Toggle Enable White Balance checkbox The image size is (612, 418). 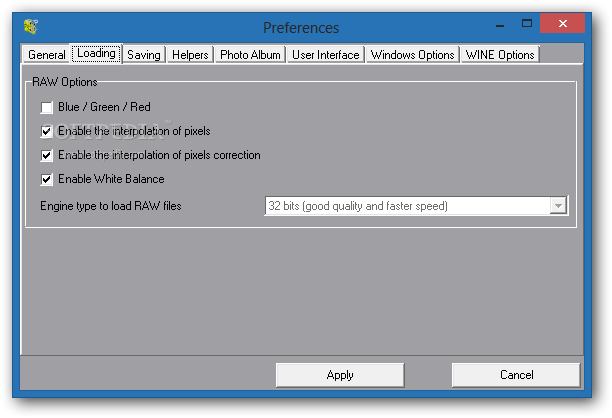tap(46, 179)
